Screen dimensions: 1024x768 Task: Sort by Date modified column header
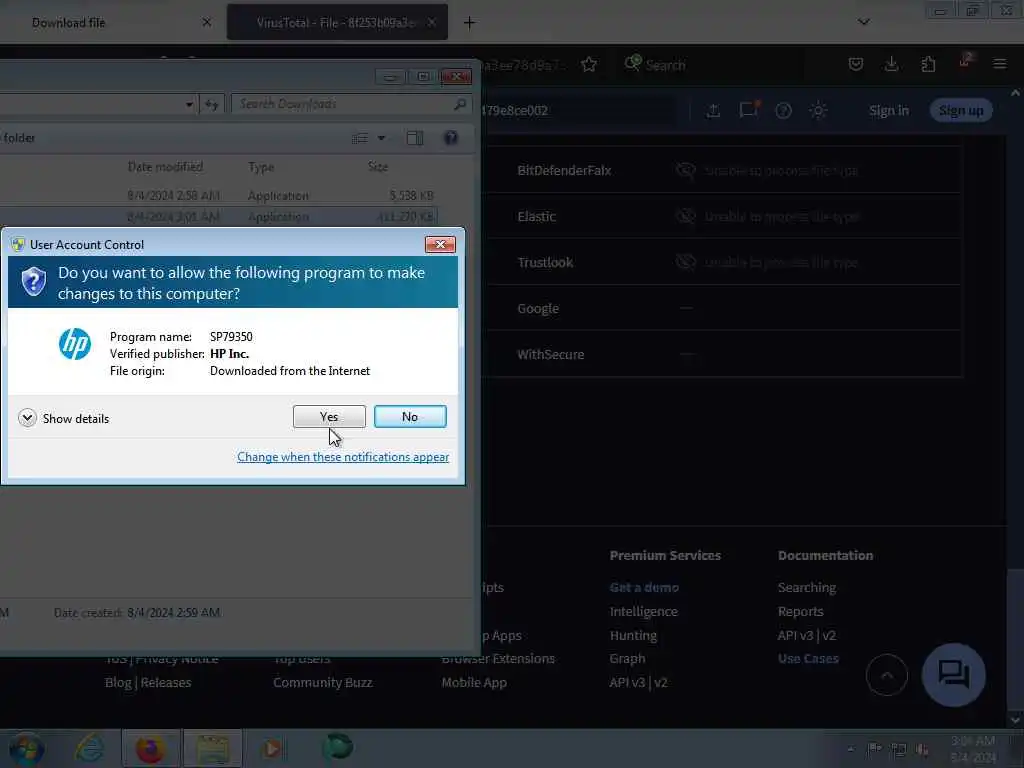tap(165, 167)
